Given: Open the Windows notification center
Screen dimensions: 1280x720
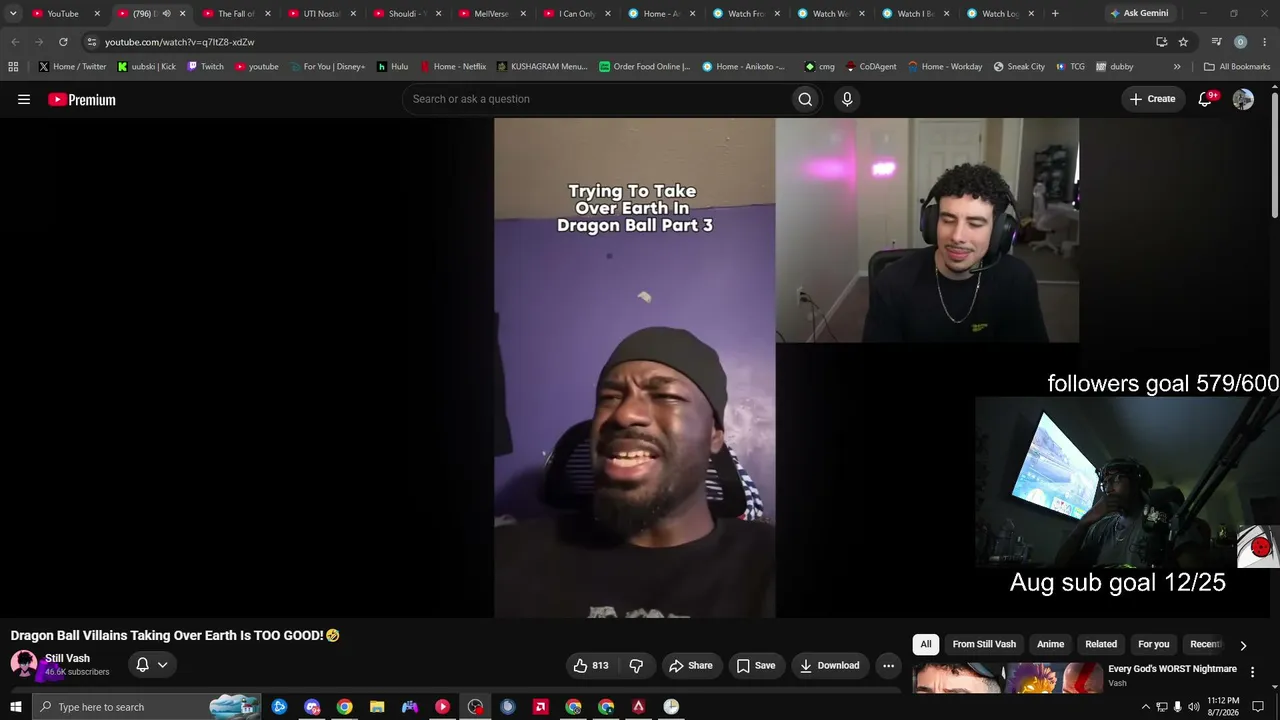Looking at the screenshot, I should (1258, 707).
